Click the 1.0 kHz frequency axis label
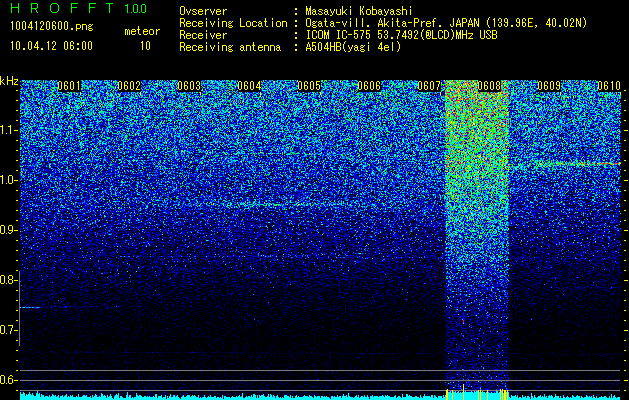 tap(9, 180)
